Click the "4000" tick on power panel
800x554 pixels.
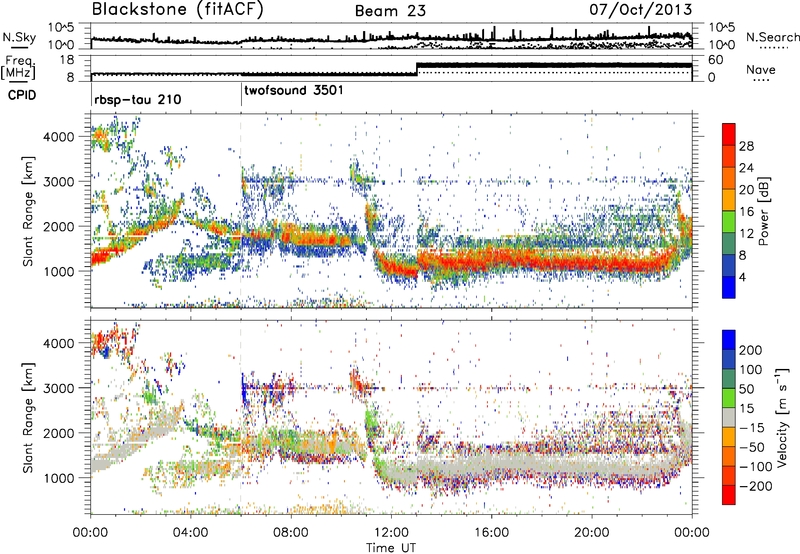[59, 137]
